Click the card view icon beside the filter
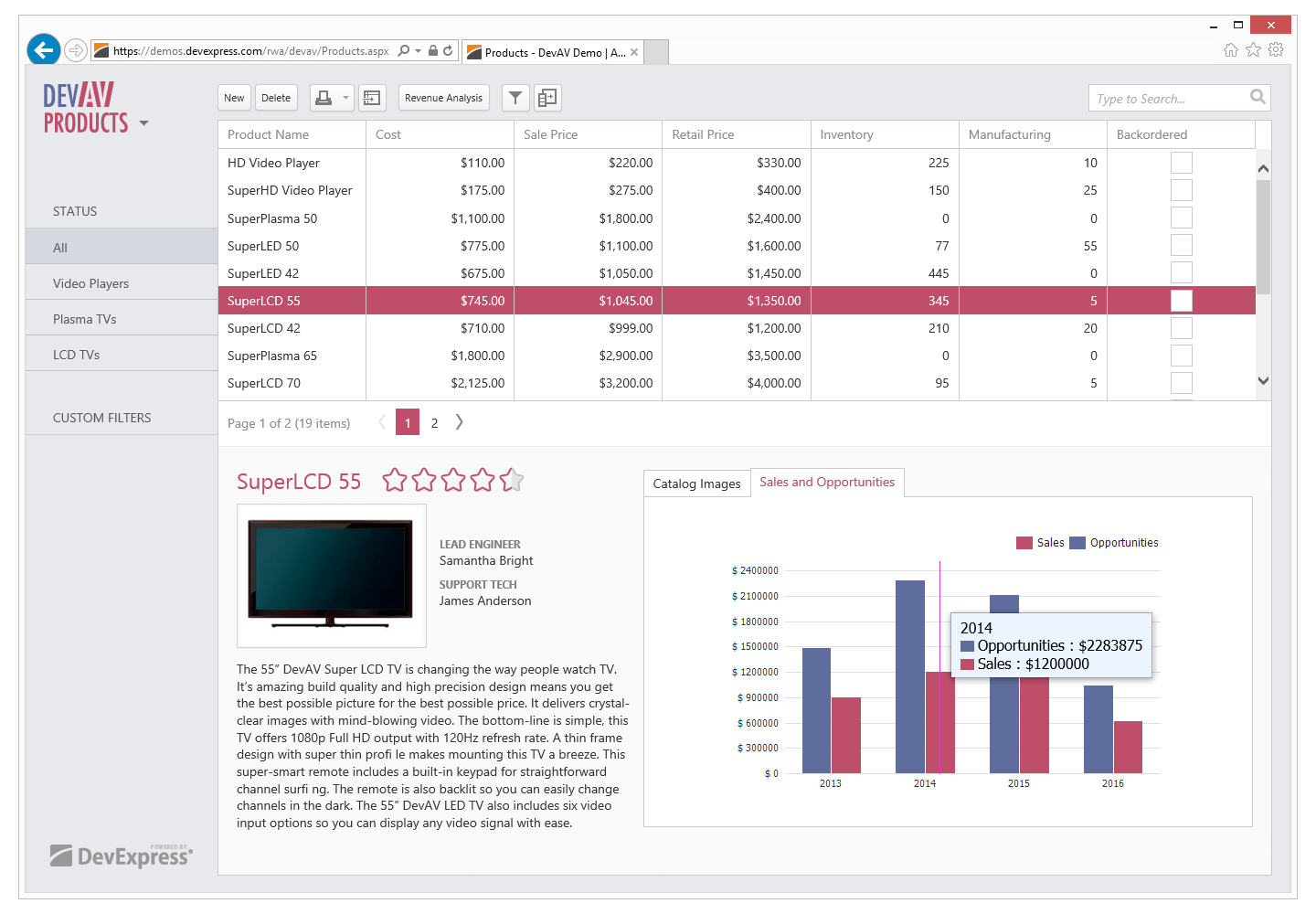The image size is (1316, 914). (547, 98)
